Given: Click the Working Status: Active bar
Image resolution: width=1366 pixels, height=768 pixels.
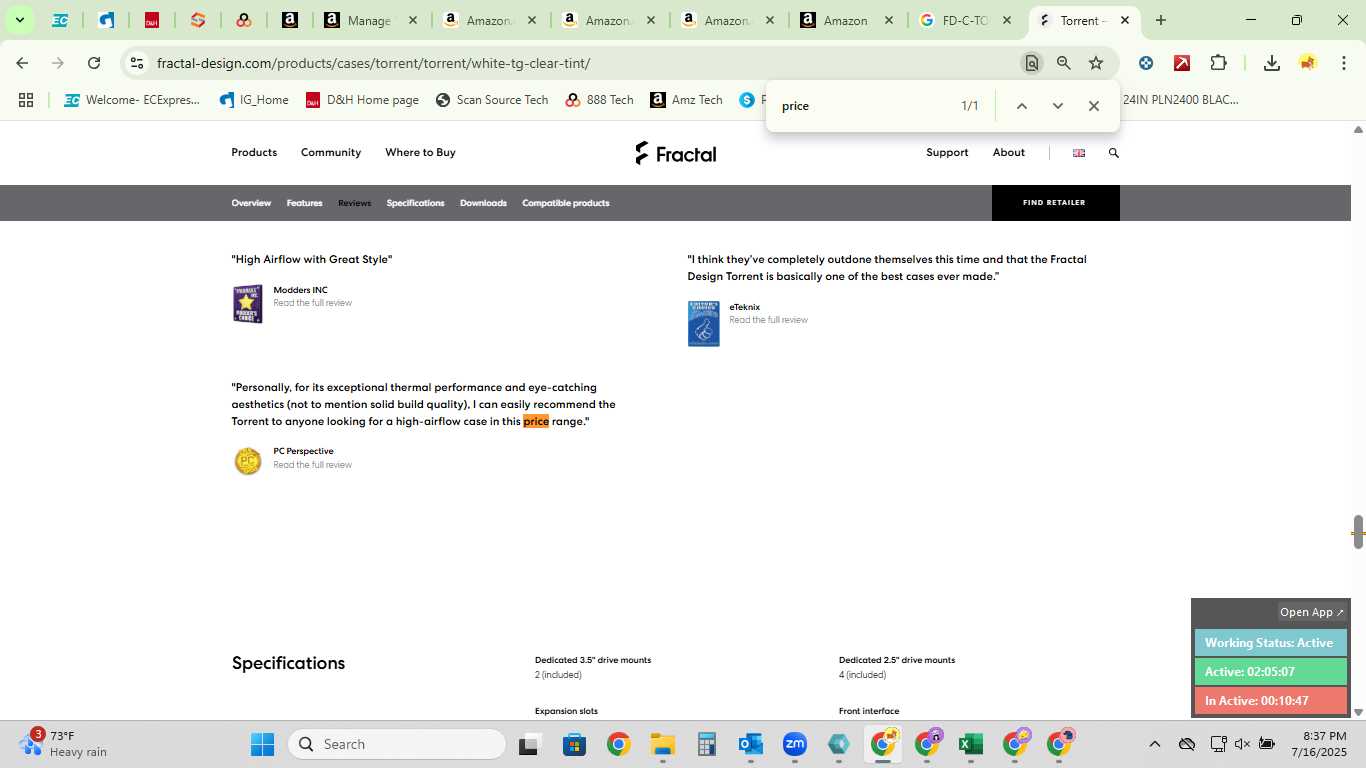Looking at the screenshot, I should pos(1270,643).
